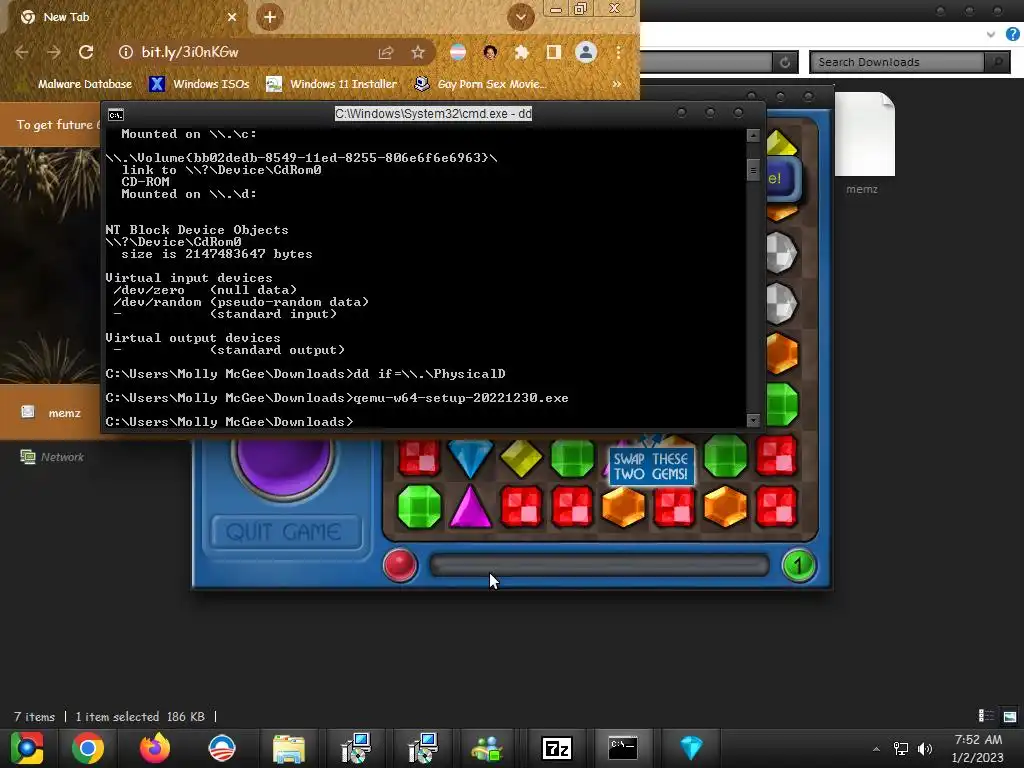
Task: Switch to the cmd taskbar icon
Action: (x=623, y=748)
